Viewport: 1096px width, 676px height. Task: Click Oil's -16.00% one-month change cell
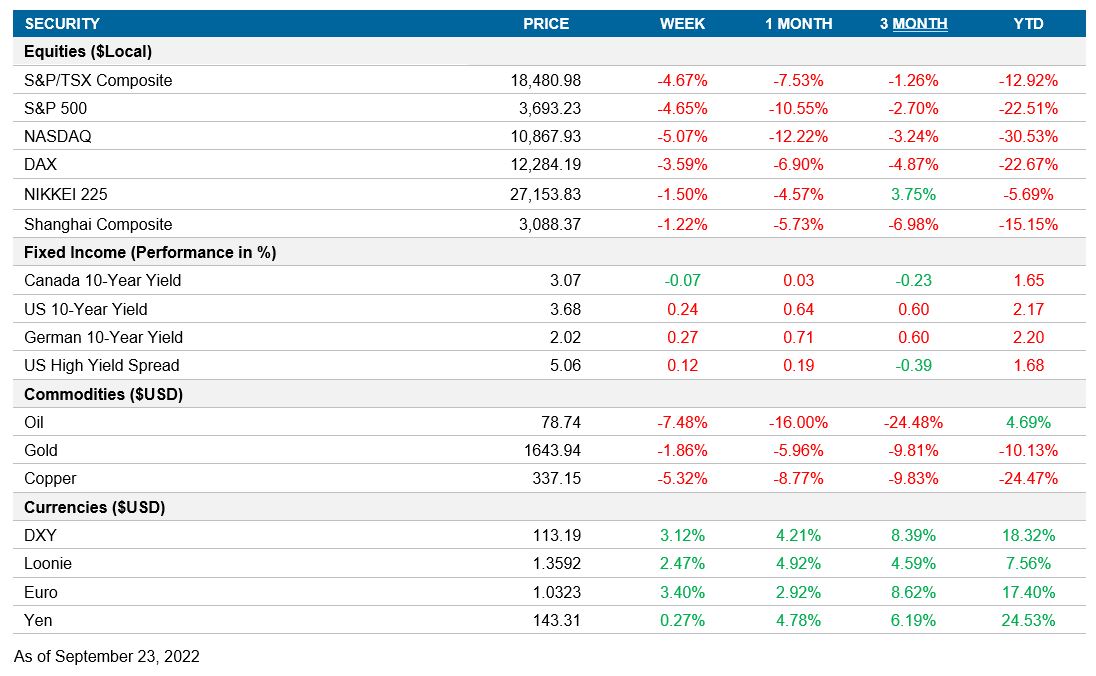(796, 422)
